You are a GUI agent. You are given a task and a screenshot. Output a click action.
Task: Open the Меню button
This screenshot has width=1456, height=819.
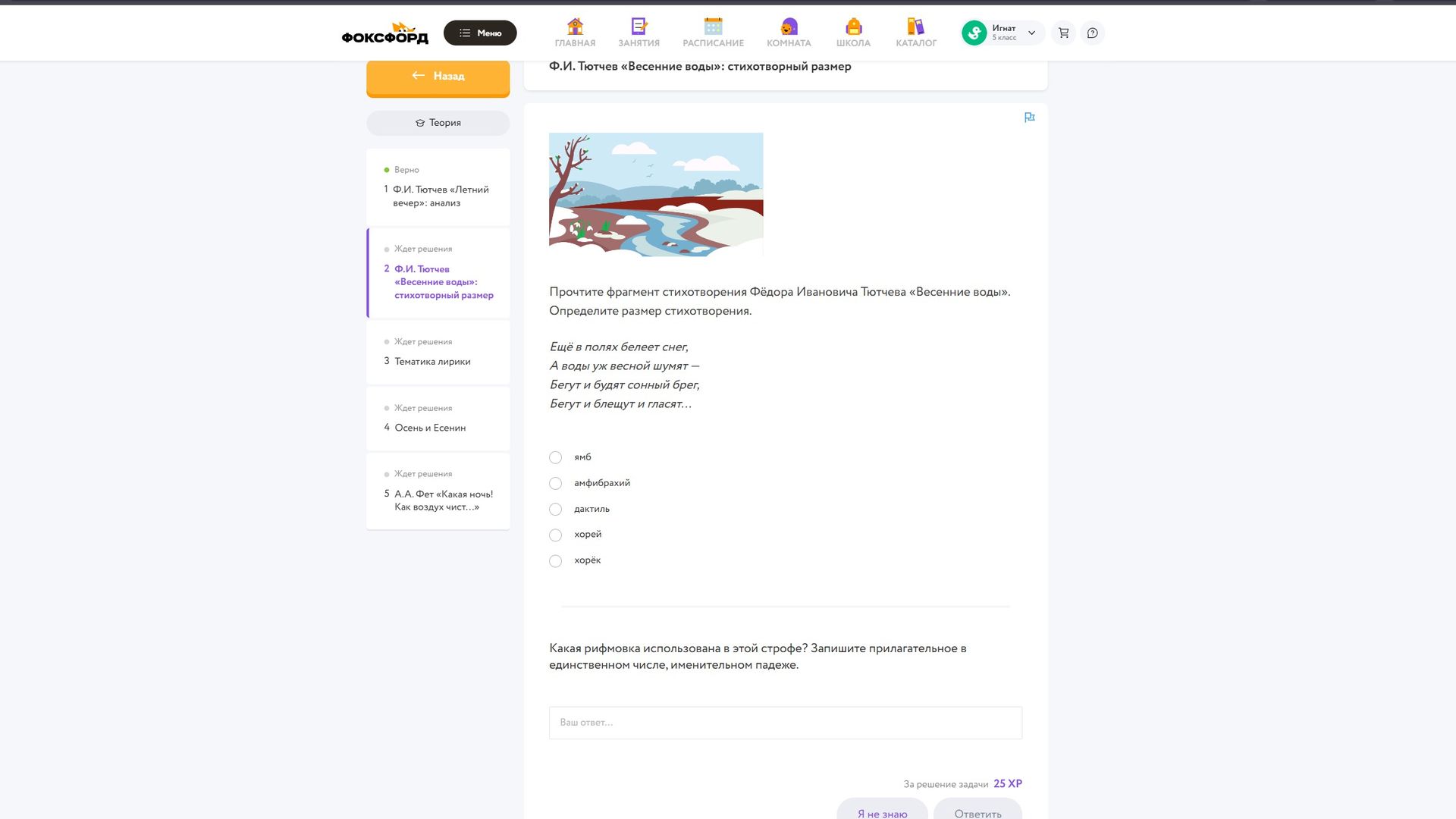(480, 33)
